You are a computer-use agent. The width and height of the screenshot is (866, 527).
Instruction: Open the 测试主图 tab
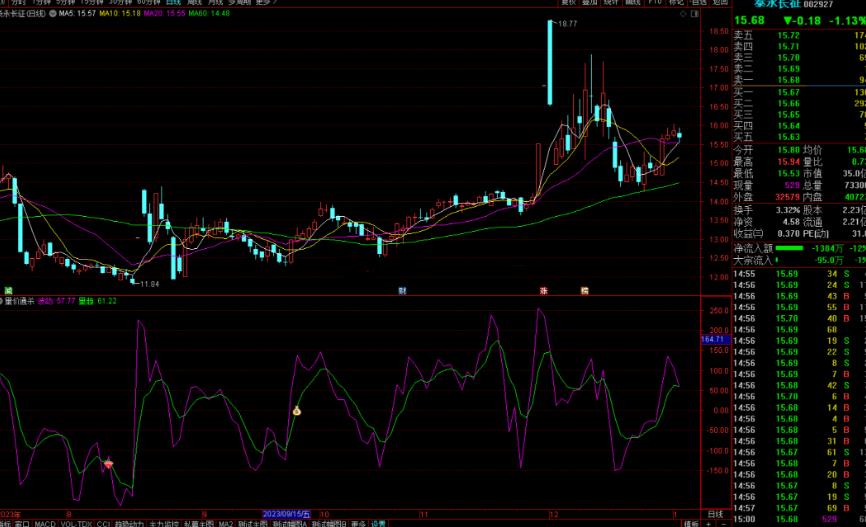coord(253,523)
